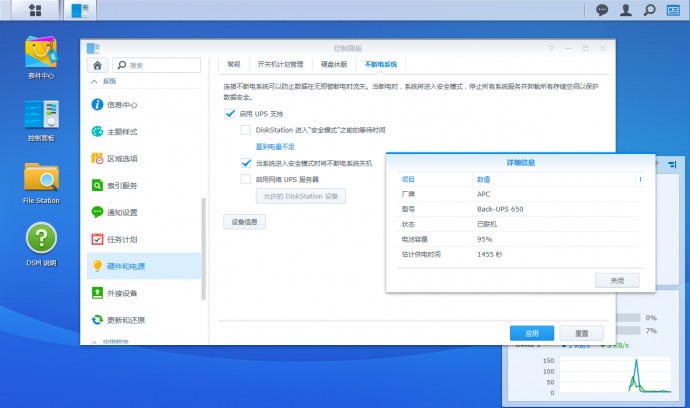Screen dimensions: 690x408
Task: Click Apply (应用) button
Action: coord(532,333)
